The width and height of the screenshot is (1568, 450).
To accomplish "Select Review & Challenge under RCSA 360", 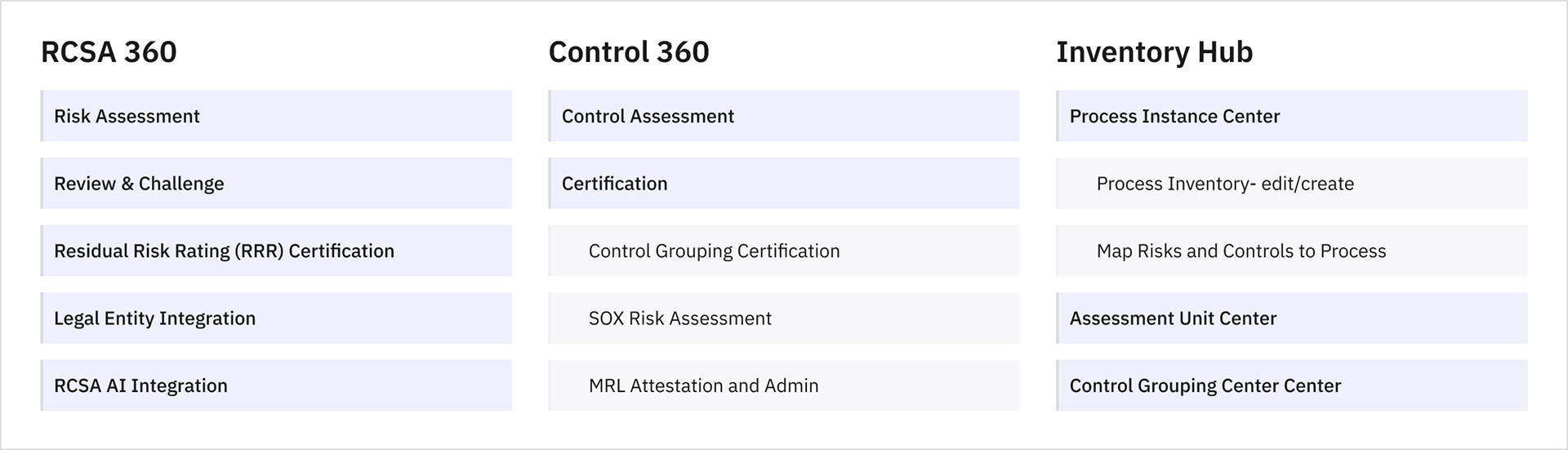I will [139, 184].
